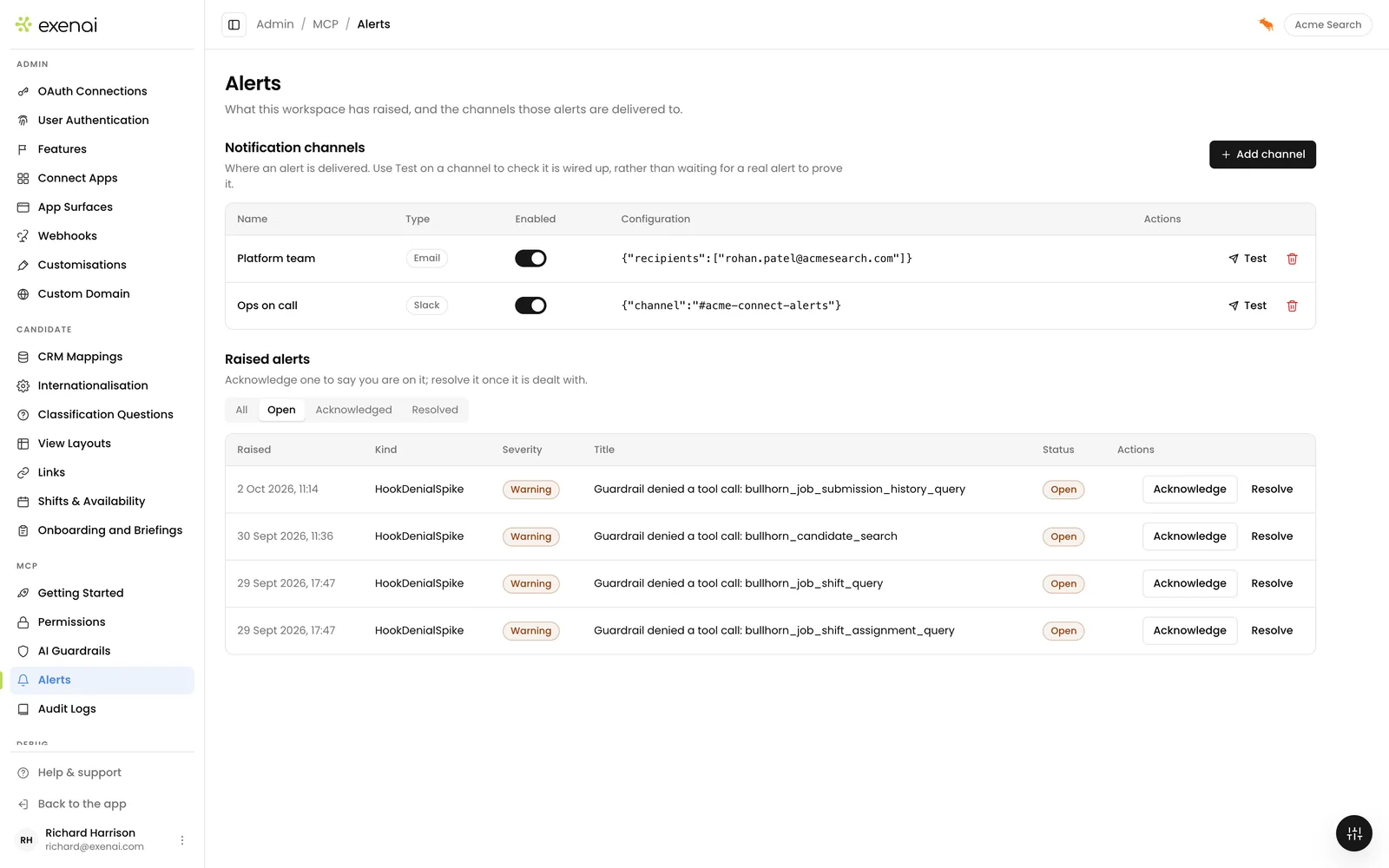The height and width of the screenshot is (868, 1389).
Task: Resolve the bullhorn_job_shift_assignment_query alert
Action: click(x=1272, y=631)
